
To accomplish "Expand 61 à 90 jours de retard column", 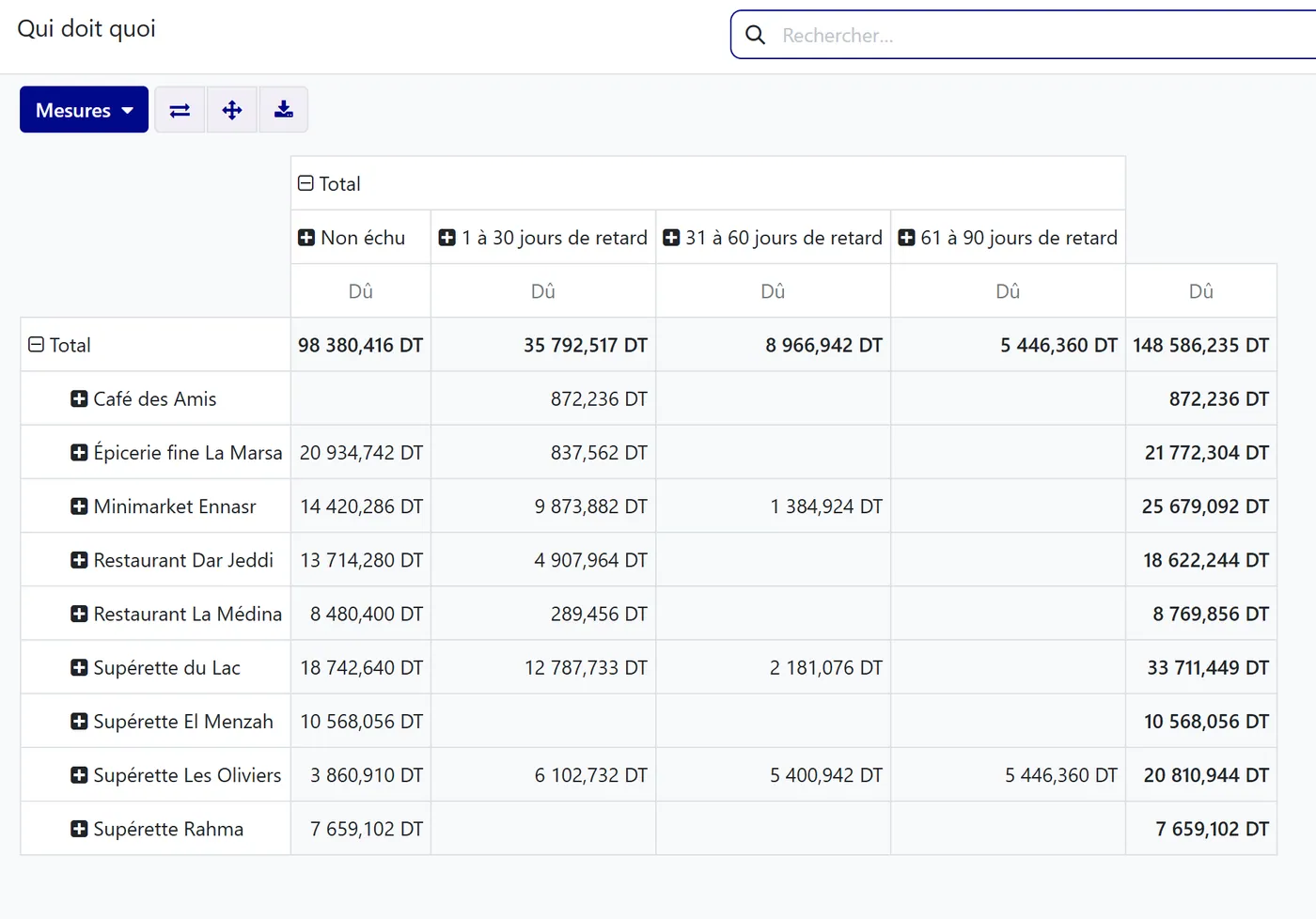I will [x=1008, y=238].
